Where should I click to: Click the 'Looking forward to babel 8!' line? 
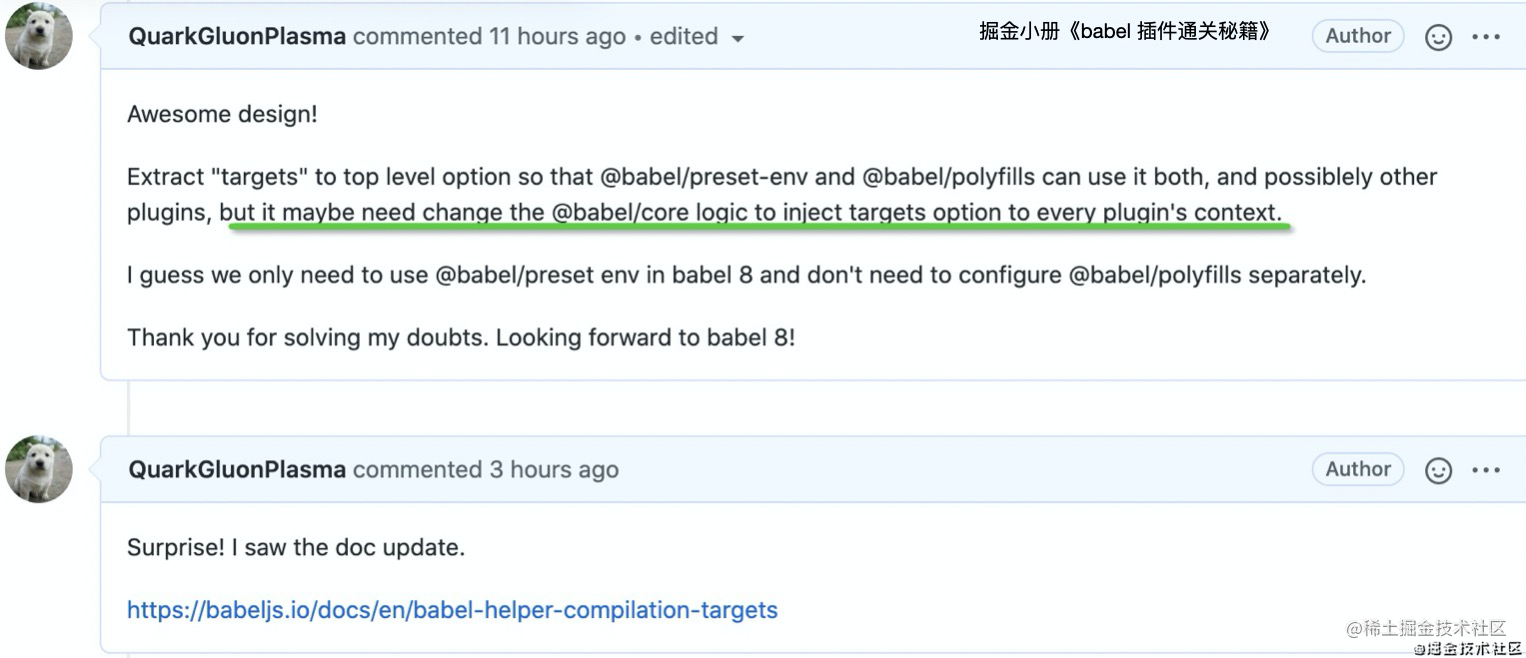pyautogui.click(x=645, y=337)
